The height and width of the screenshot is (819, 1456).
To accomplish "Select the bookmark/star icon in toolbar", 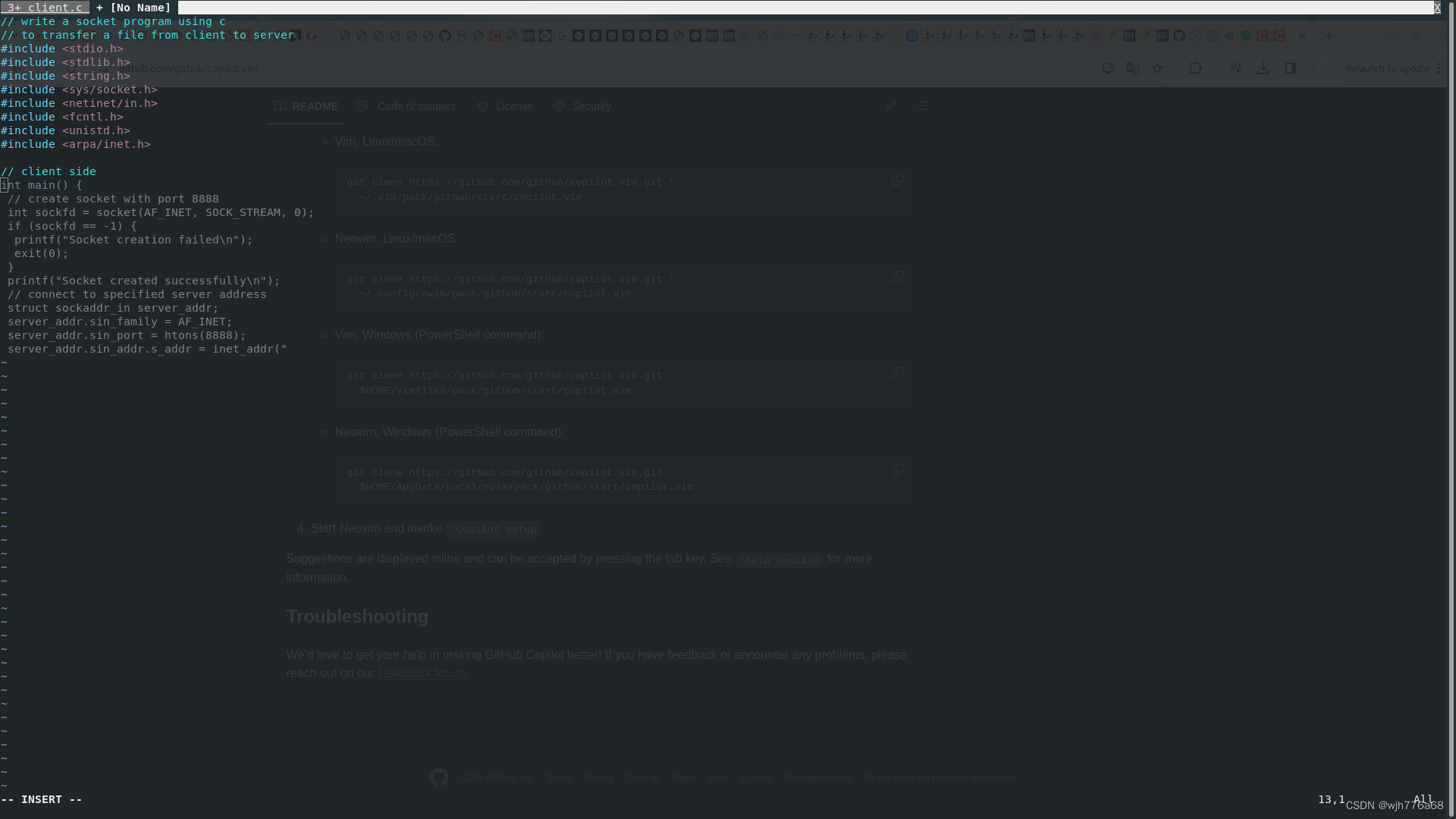I will [x=1157, y=67].
